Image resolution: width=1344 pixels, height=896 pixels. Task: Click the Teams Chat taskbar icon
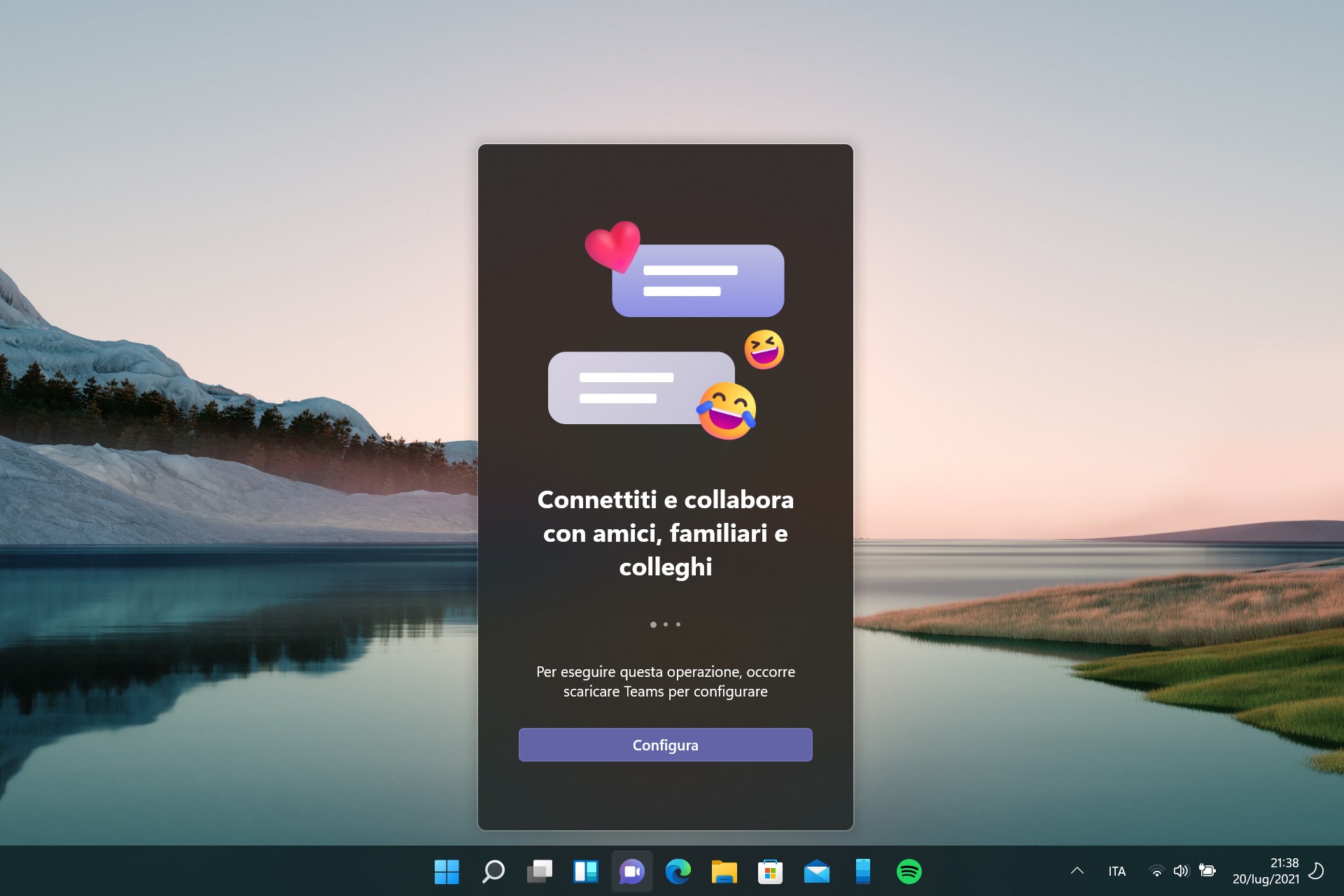click(631, 871)
